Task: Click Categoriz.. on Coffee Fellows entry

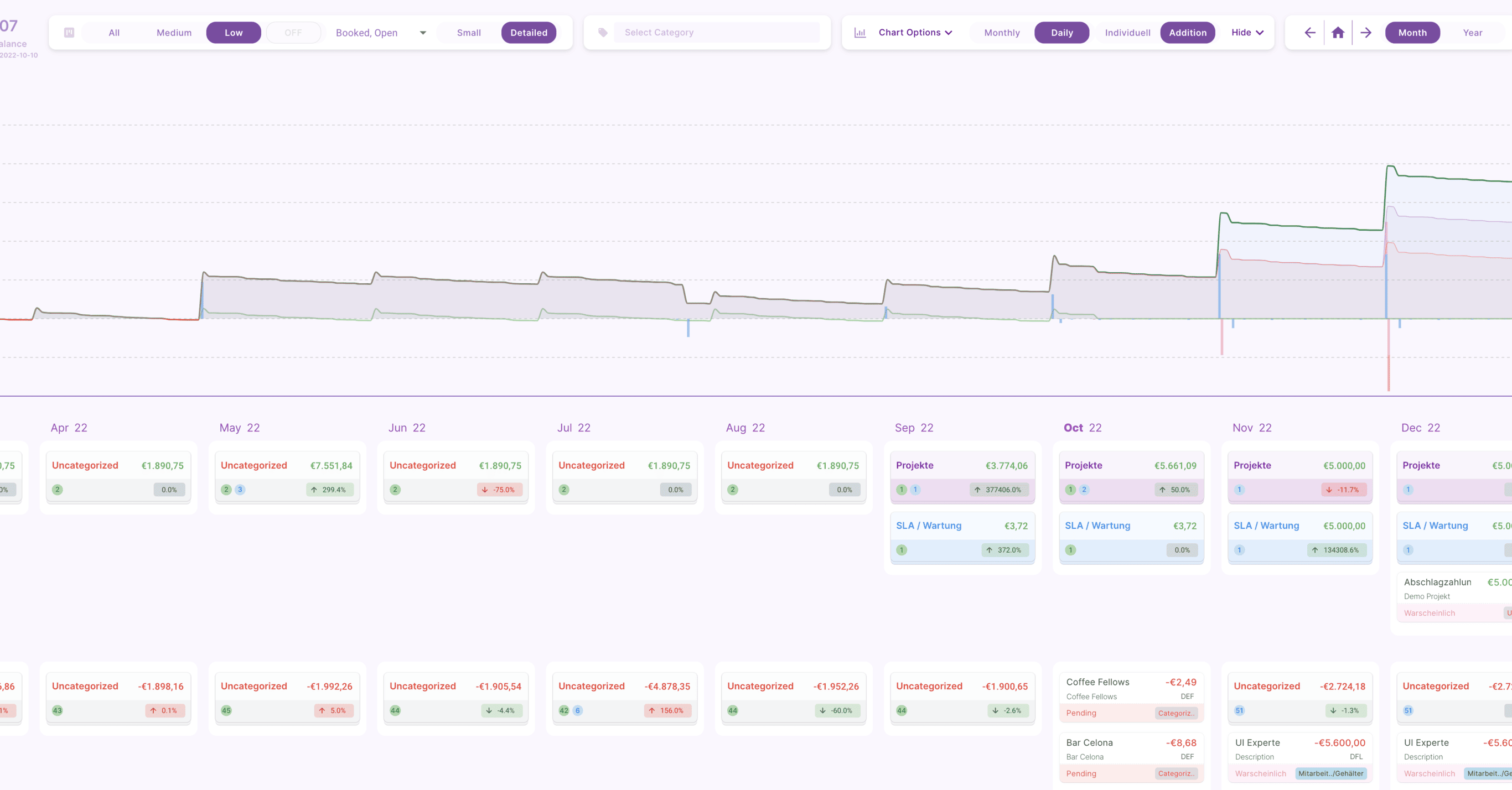Action: click(1176, 713)
